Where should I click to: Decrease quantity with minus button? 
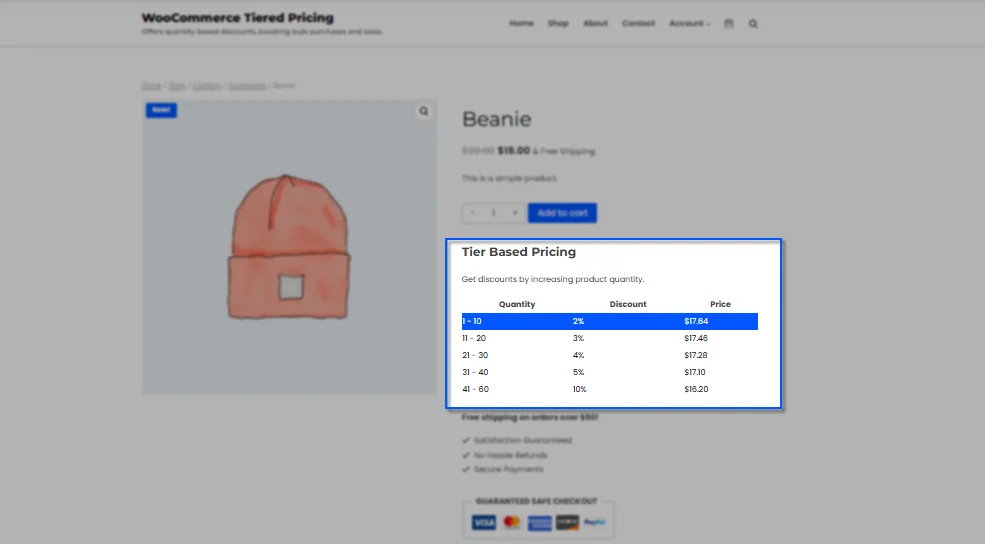[472, 213]
